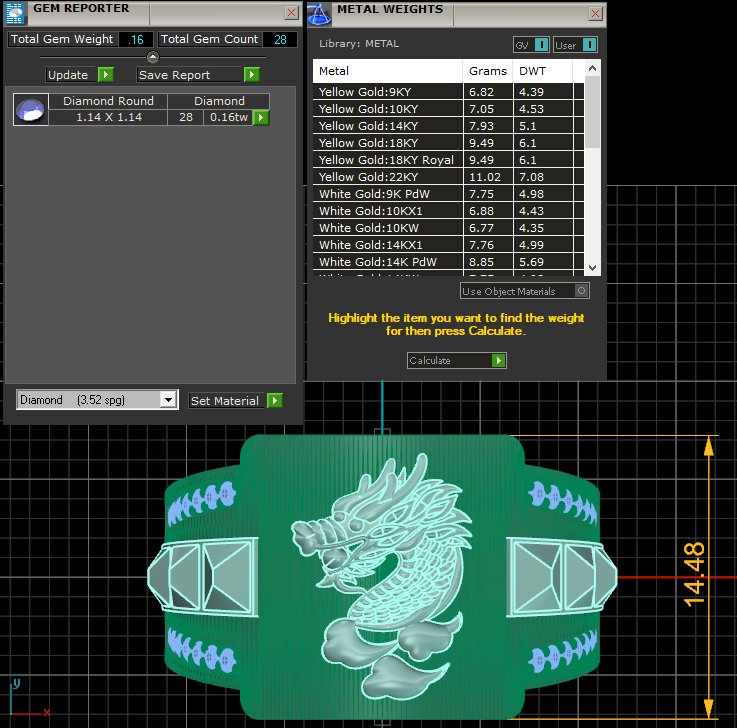Select the White Gold:14K PdW row

[x=448, y=262]
